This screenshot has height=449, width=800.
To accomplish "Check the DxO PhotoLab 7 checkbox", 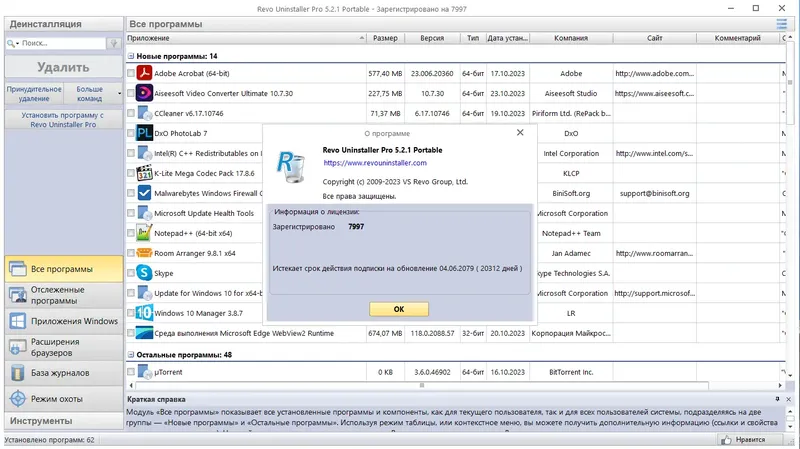I will pos(131,133).
